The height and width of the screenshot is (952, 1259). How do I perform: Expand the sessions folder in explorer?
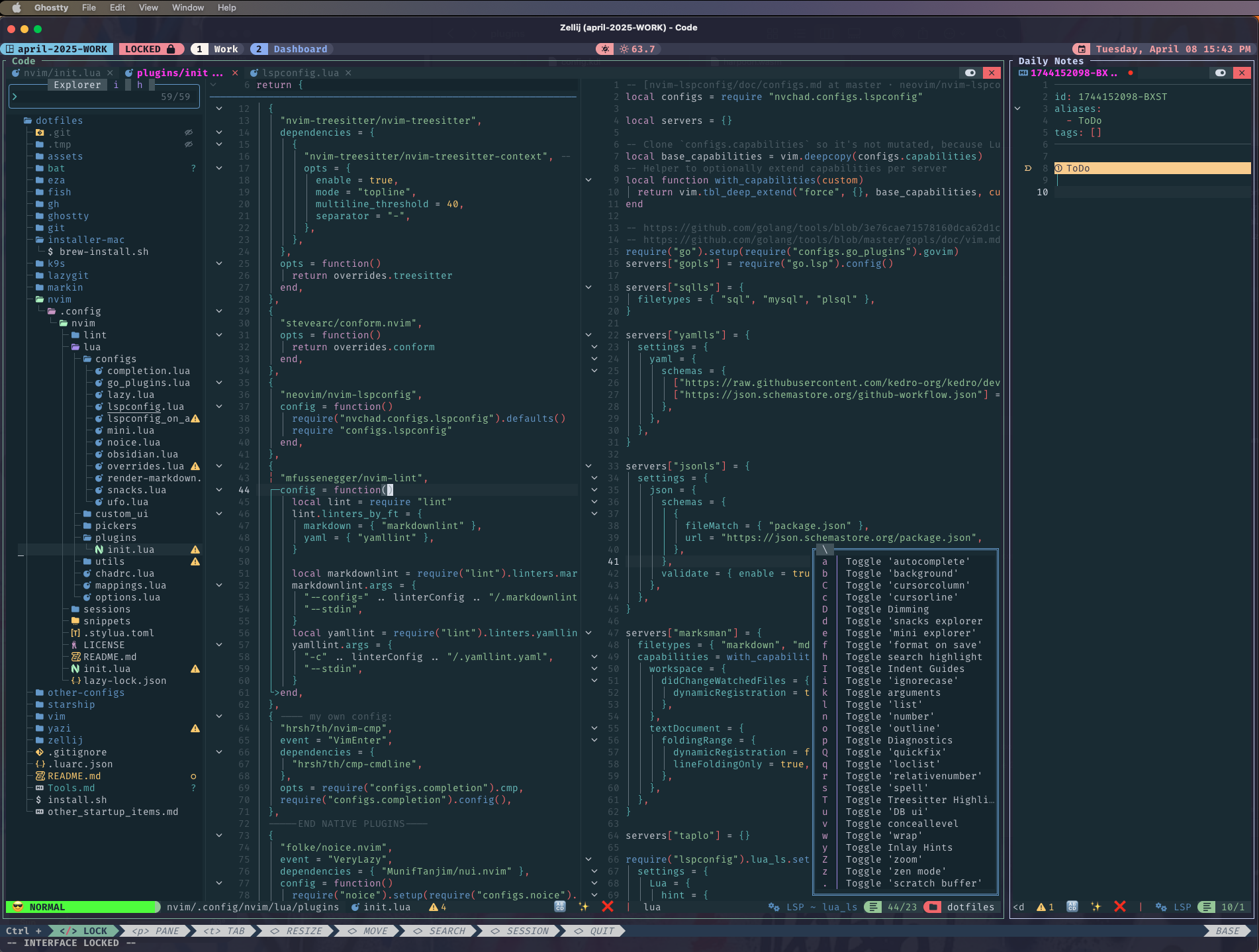pos(101,609)
